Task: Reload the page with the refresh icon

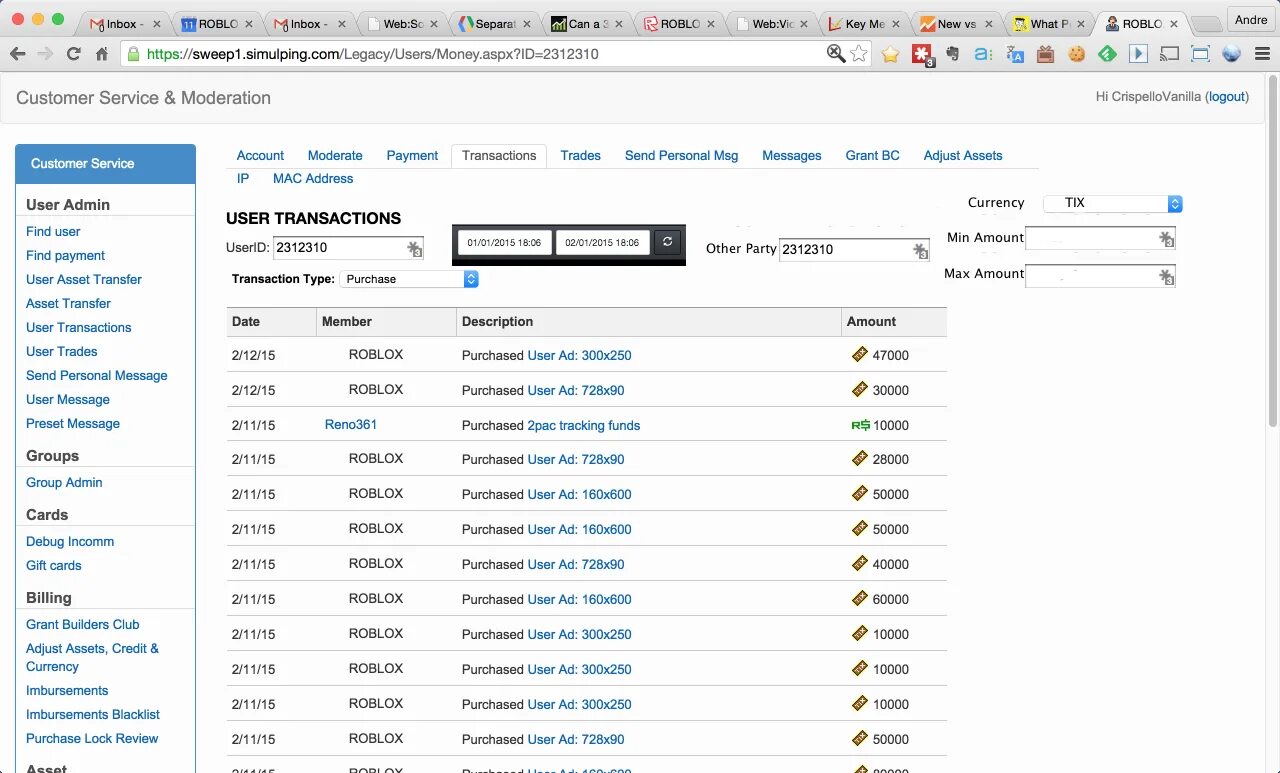Action: 73,54
